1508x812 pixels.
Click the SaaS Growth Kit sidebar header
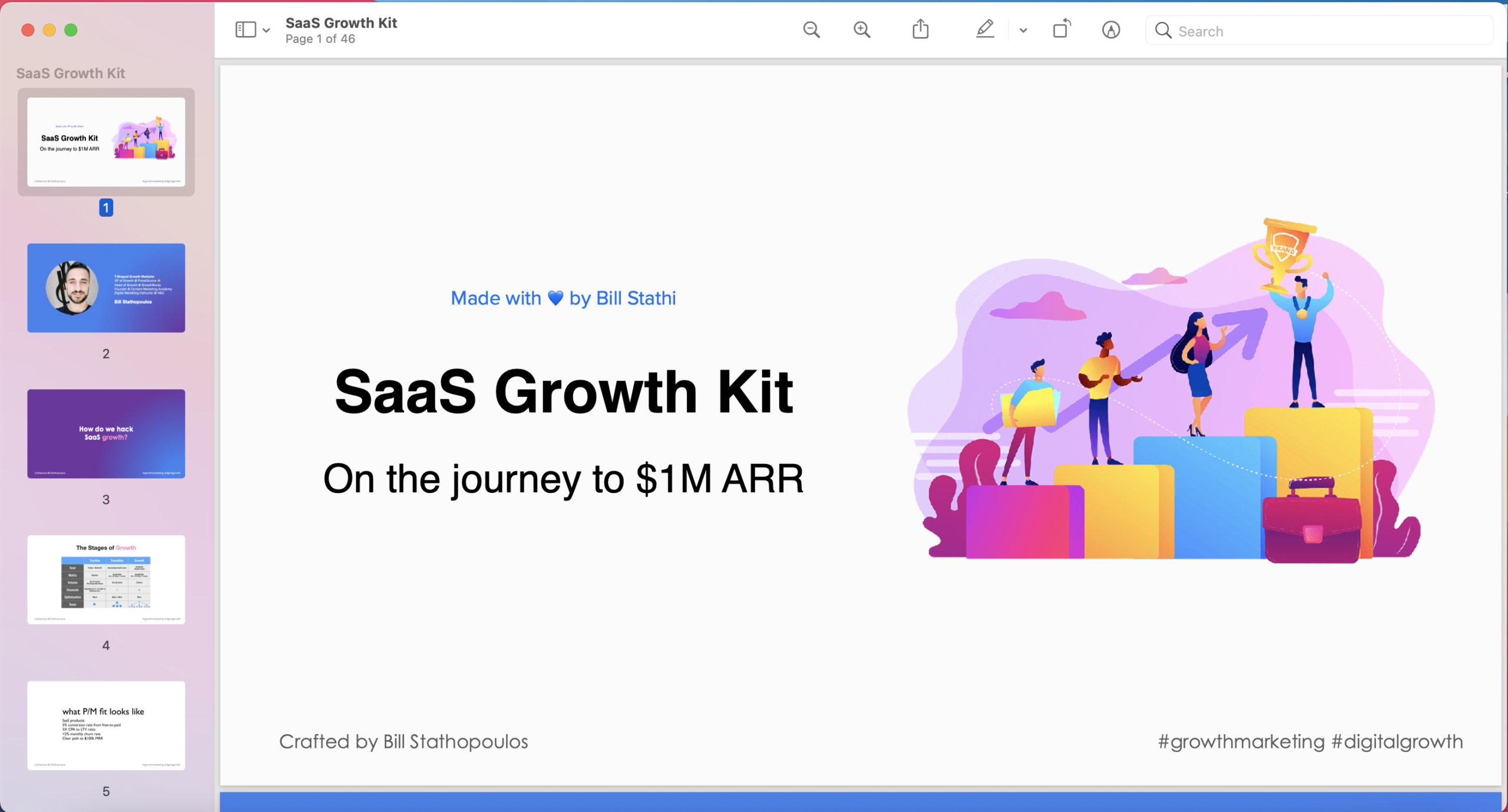click(71, 74)
